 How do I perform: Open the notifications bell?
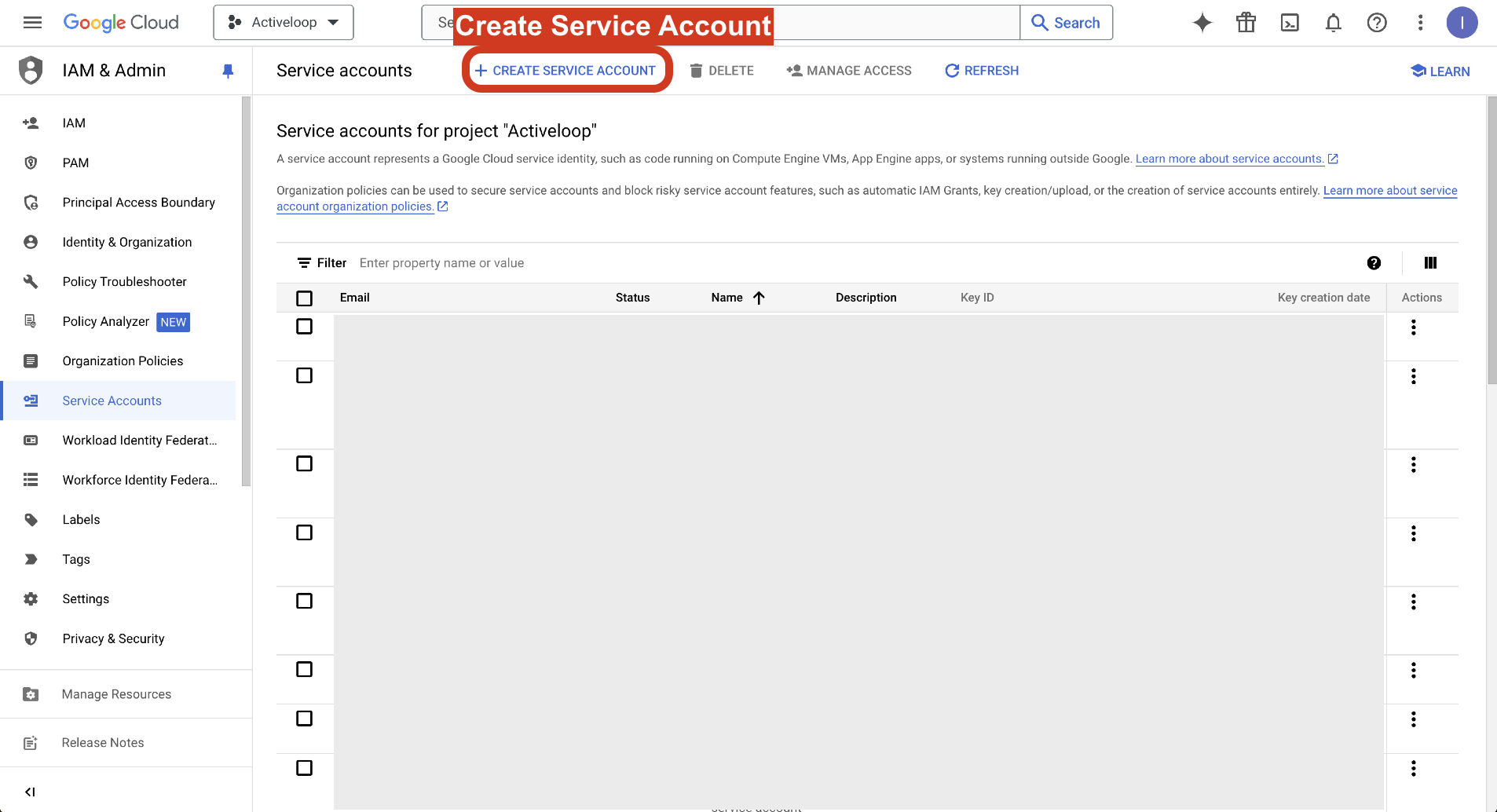point(1333,23)
